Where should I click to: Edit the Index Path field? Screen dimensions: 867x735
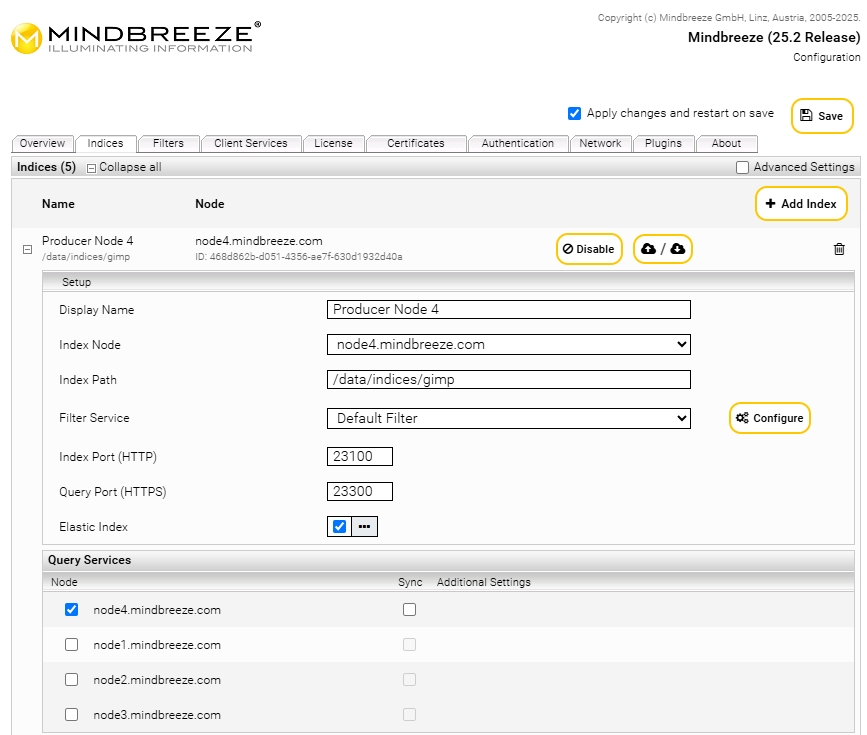(509, 379)
